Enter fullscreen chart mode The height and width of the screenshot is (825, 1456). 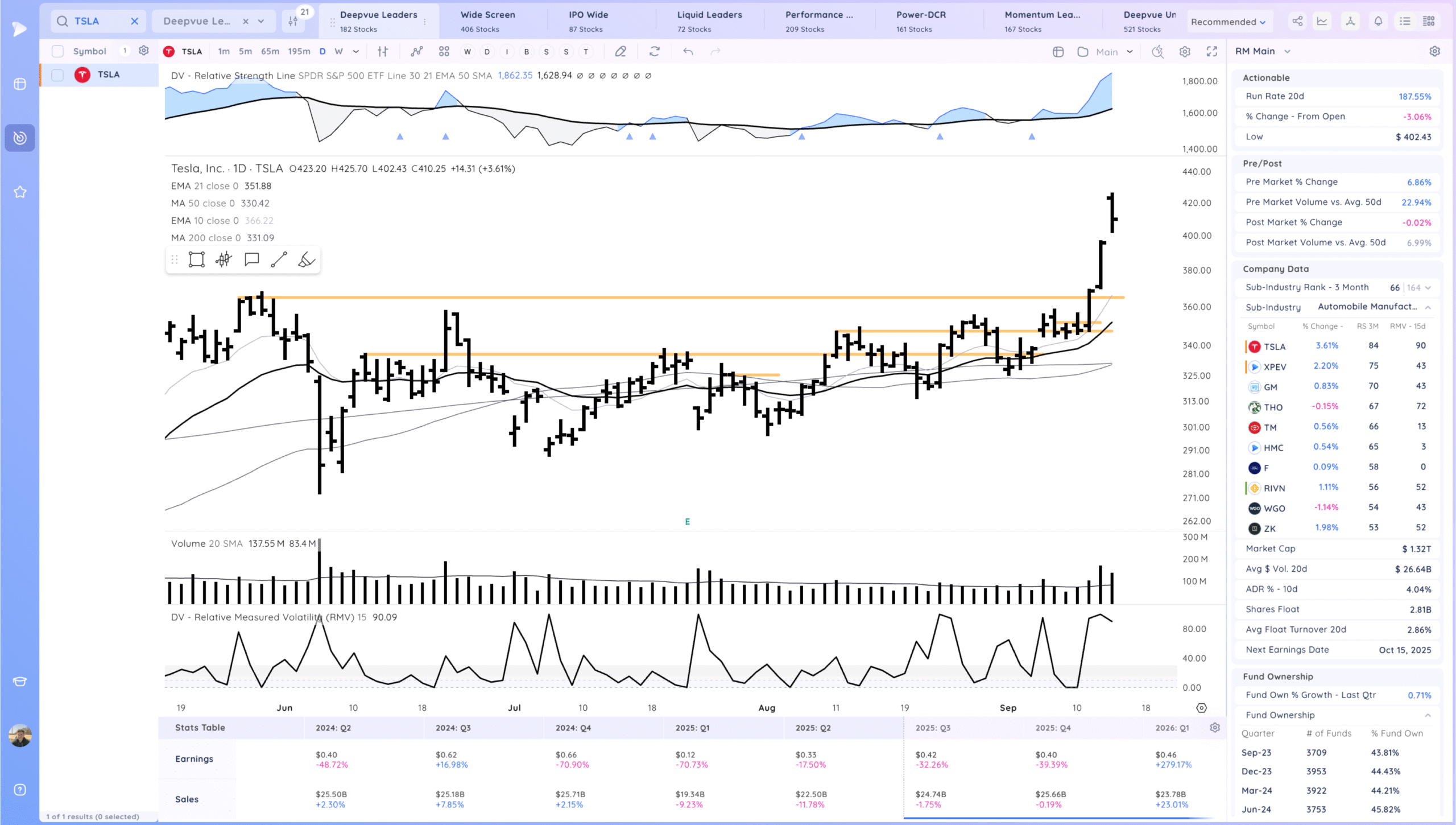click(x=1212, y=52)
